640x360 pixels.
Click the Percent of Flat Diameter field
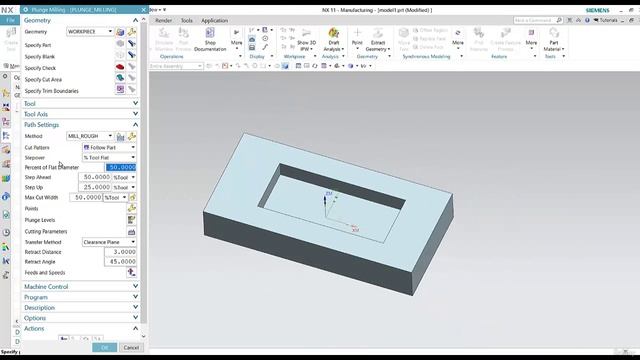tap(121, 167)
